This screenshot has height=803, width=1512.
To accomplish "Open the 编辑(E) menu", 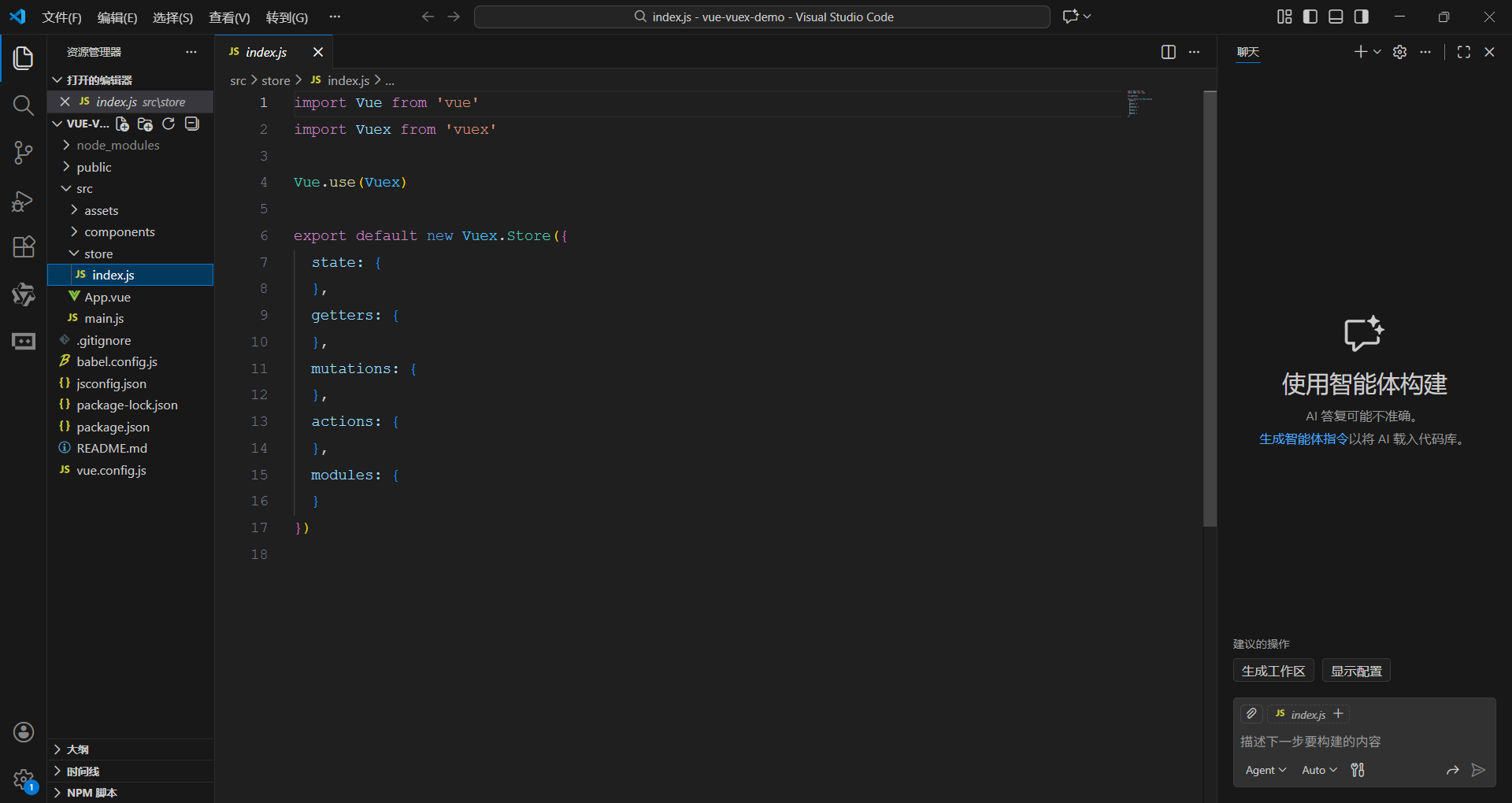I will pos(117,17).
